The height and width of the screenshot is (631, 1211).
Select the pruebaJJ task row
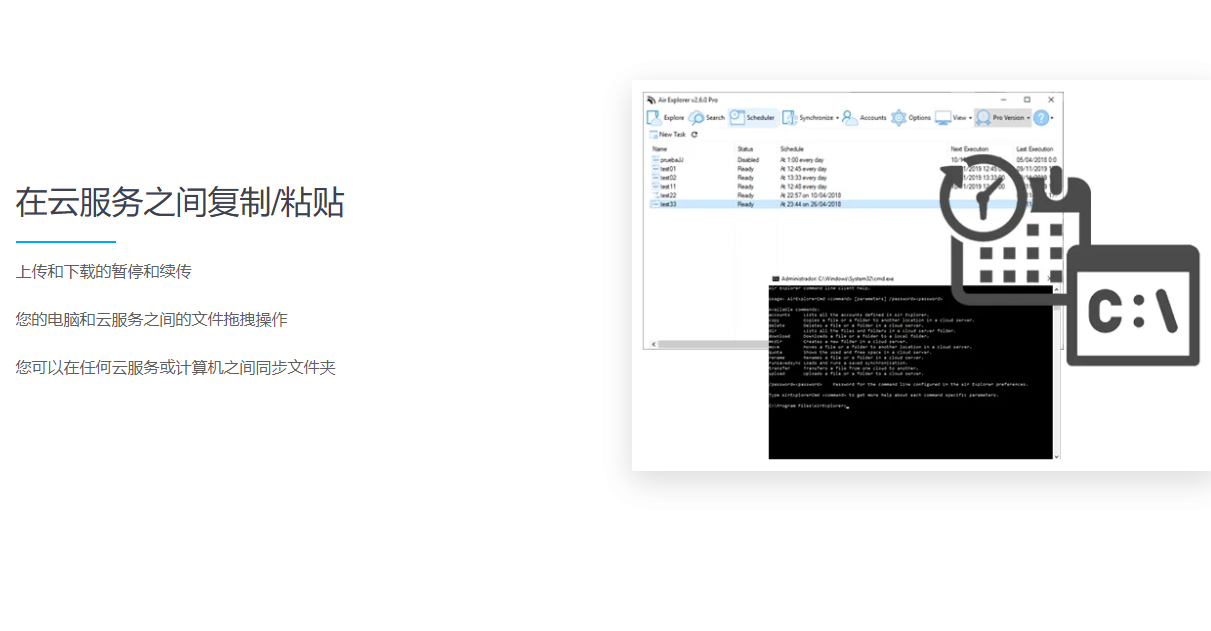(854, 160)
